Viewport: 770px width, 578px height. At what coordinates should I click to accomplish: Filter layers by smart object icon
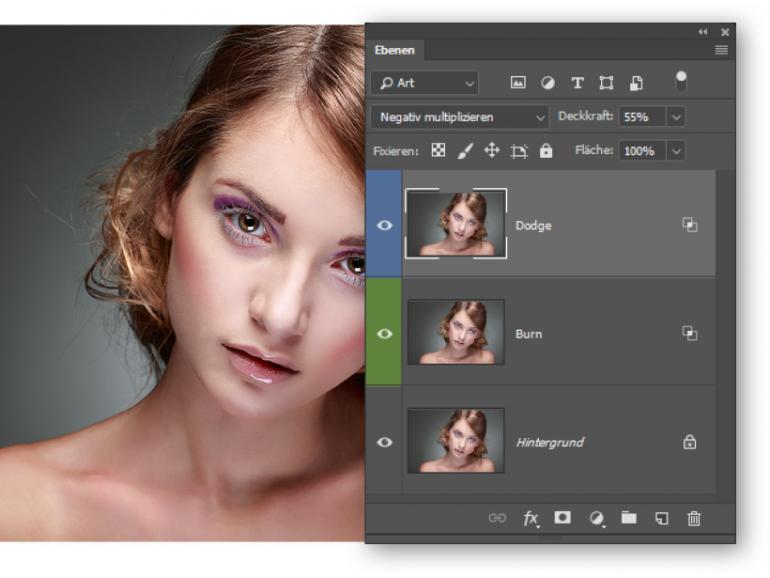(636, 83)
